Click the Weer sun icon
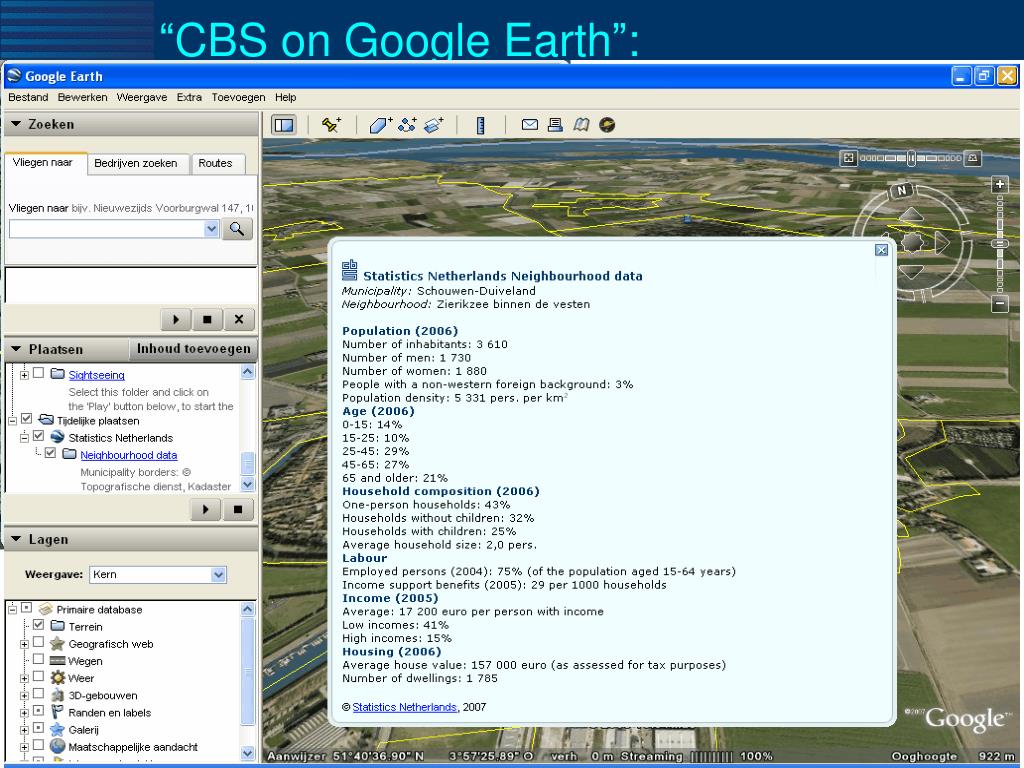This screenshot has width=1024, height=768. point(57,678)
